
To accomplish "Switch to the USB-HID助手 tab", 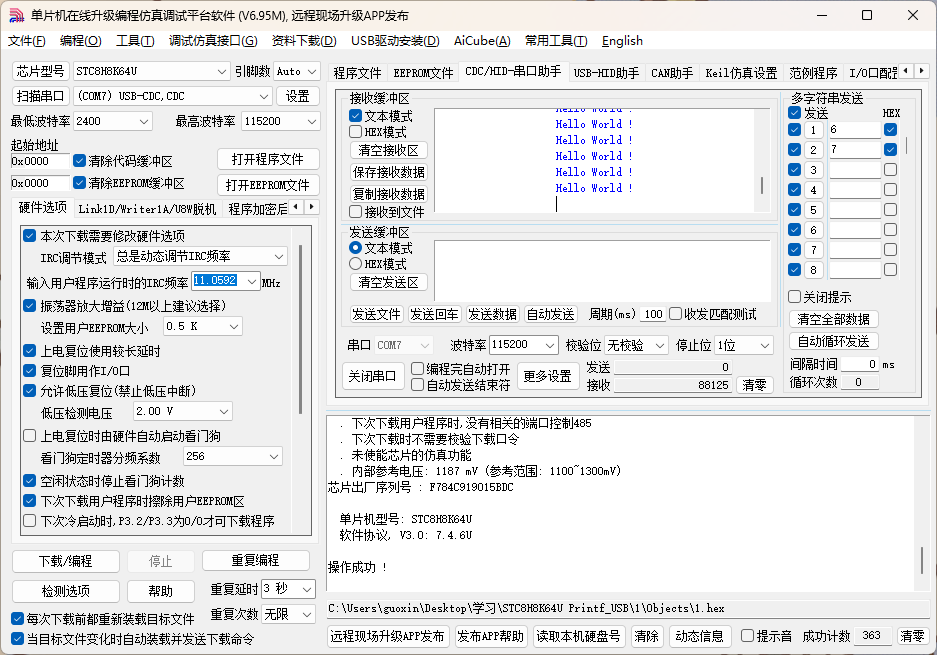I will click(x=606, y=73).
